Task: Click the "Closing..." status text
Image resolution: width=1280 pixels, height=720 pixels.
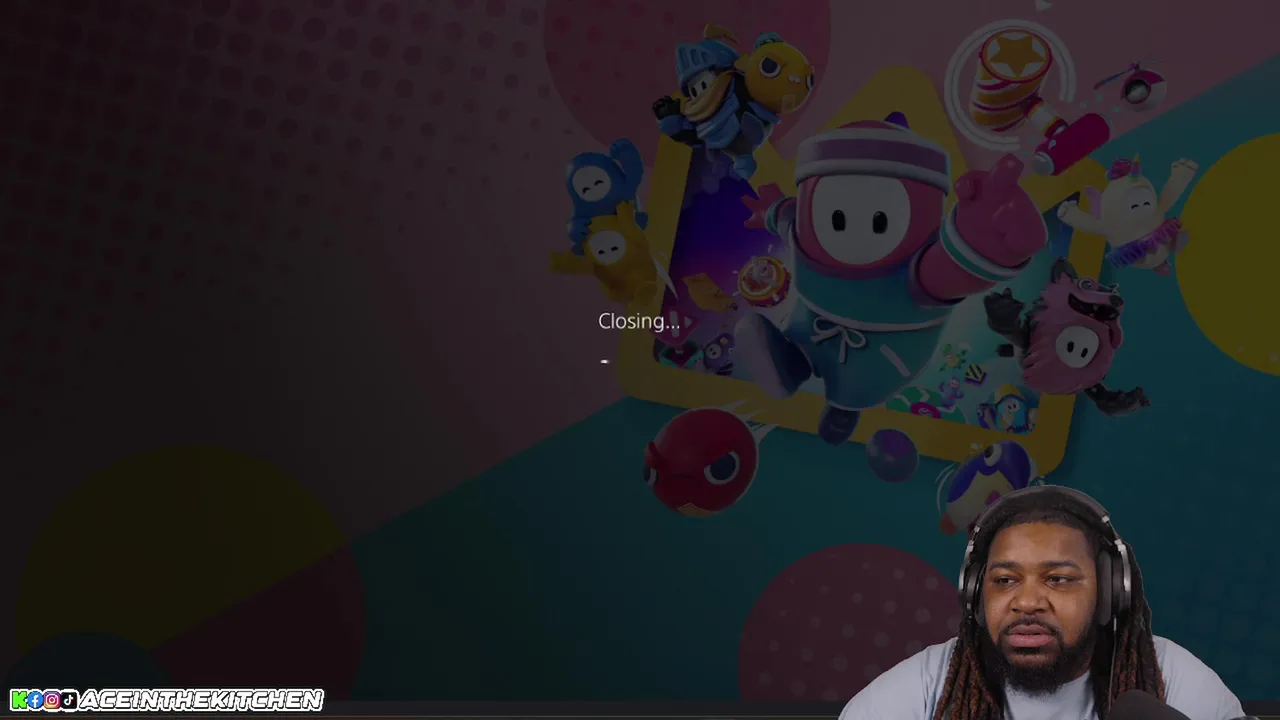Action: pyautogui.click(x=639, y=321)
